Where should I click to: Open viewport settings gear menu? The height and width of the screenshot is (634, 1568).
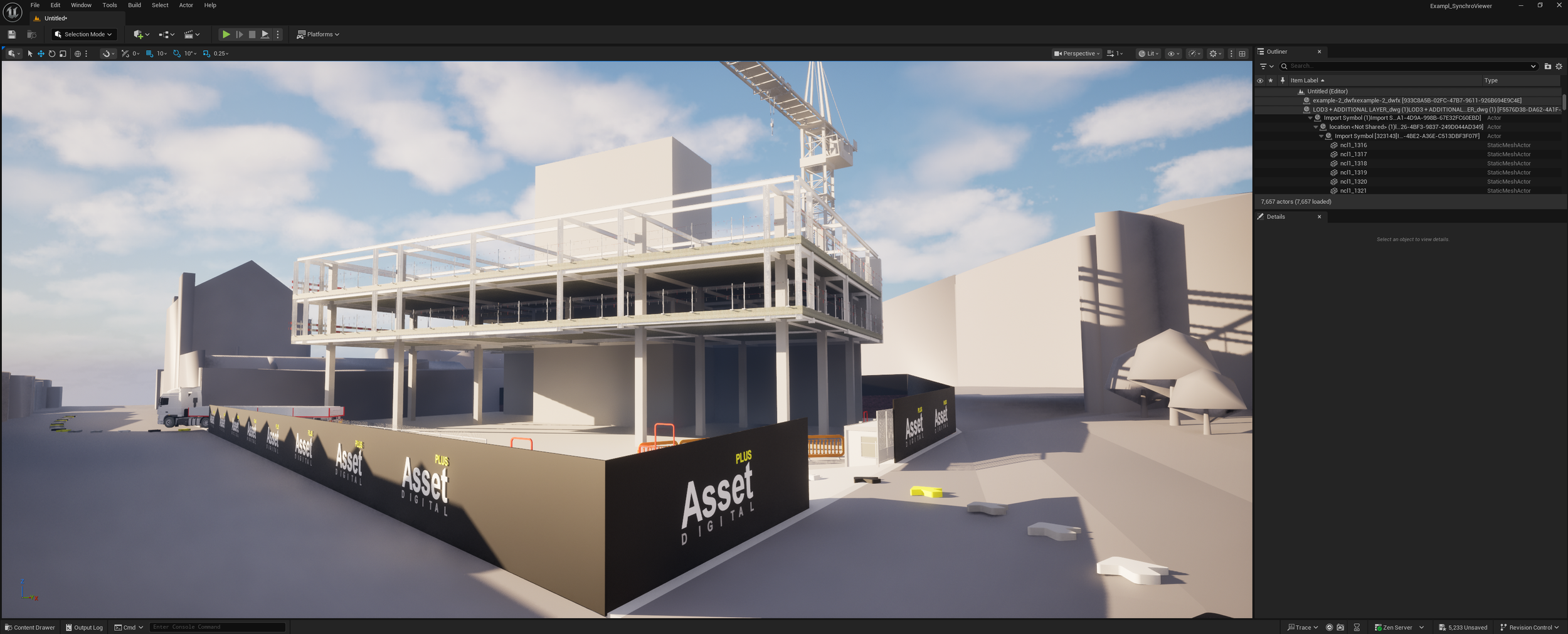click(x=1216, y=54)
